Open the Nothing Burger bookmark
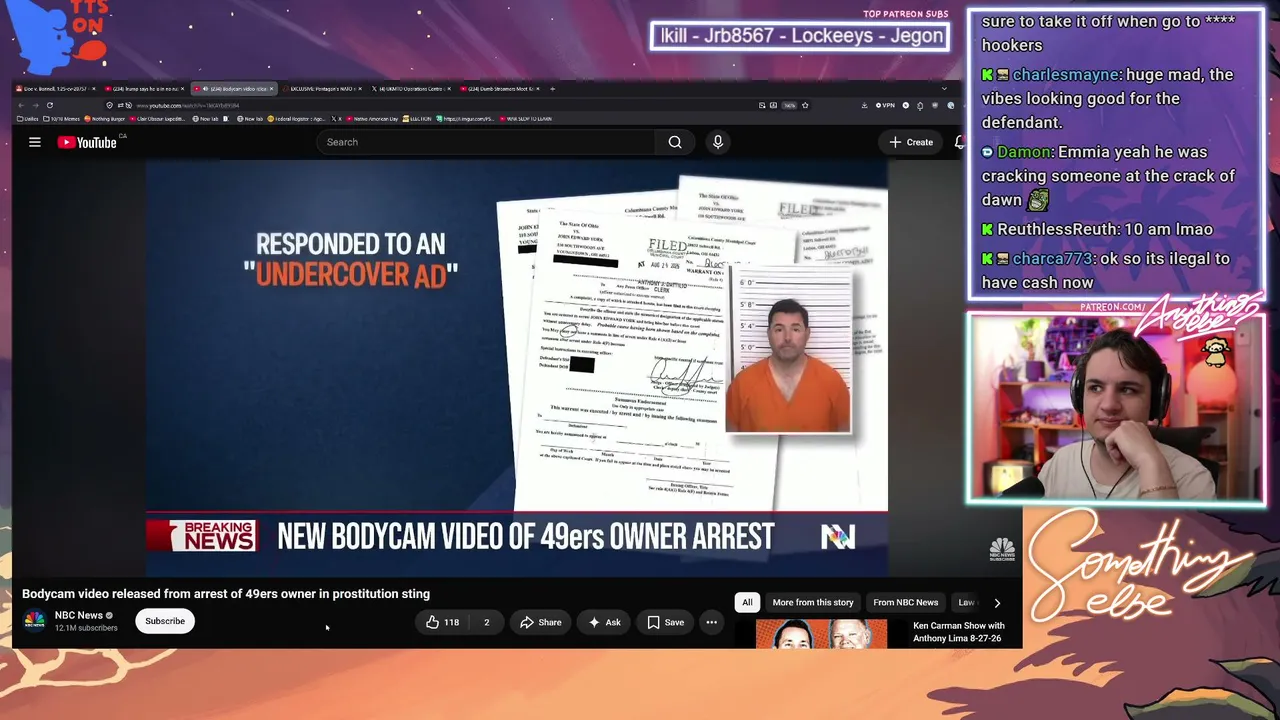This screenshot has height=720, width=1280. [104, 119]
